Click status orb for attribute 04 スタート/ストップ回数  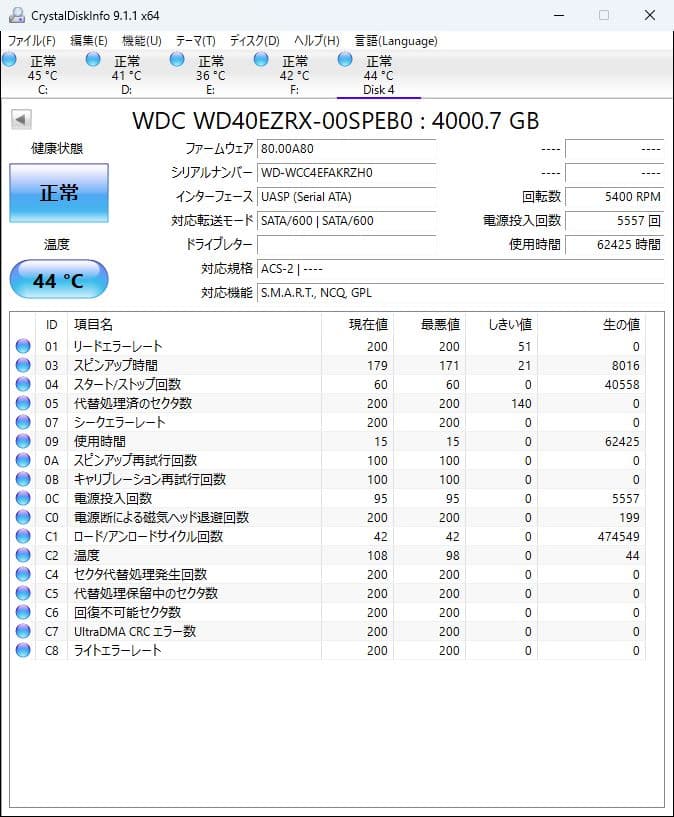[23, 384]
